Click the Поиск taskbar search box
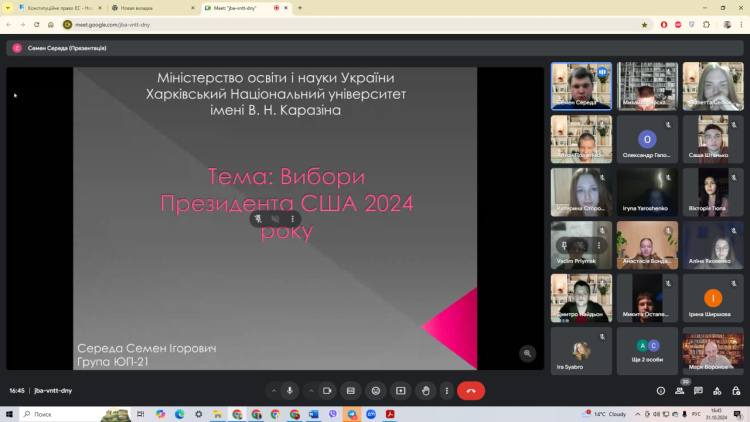This screenshot has width=750, height=422. click(x=76, y=414)
